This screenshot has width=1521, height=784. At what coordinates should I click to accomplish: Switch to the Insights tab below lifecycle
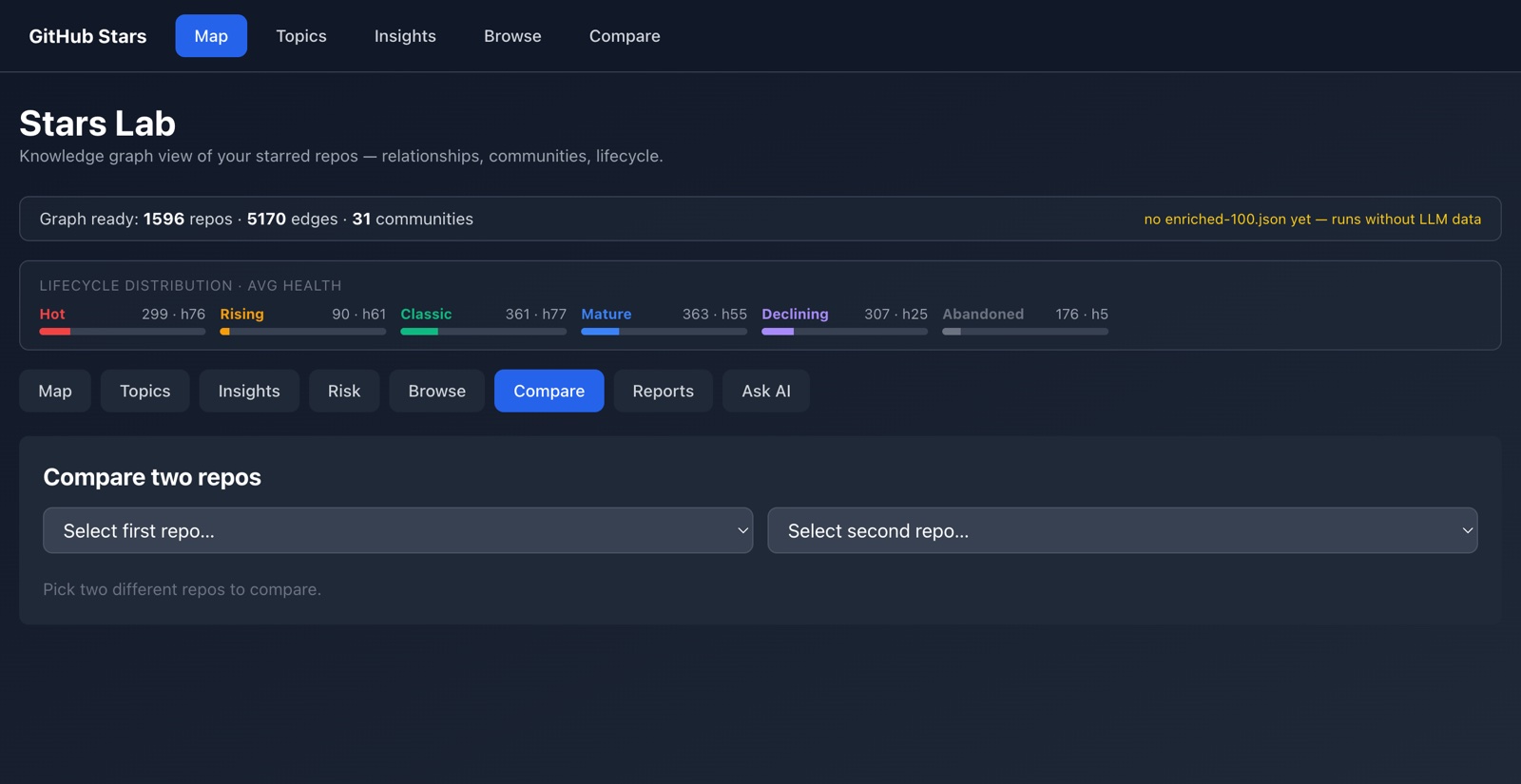[x=249, y=391]
